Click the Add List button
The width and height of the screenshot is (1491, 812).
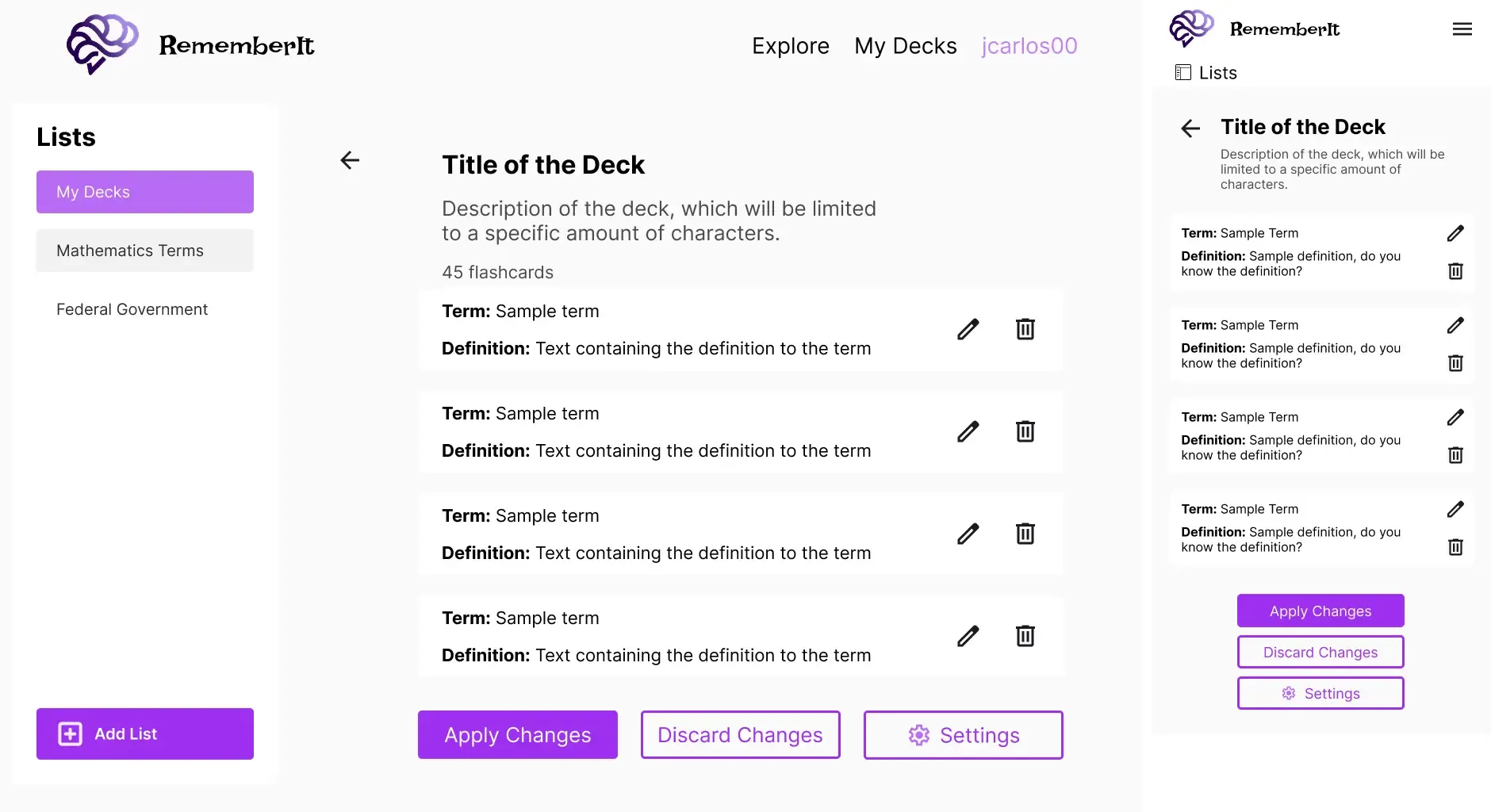point(145,733)
